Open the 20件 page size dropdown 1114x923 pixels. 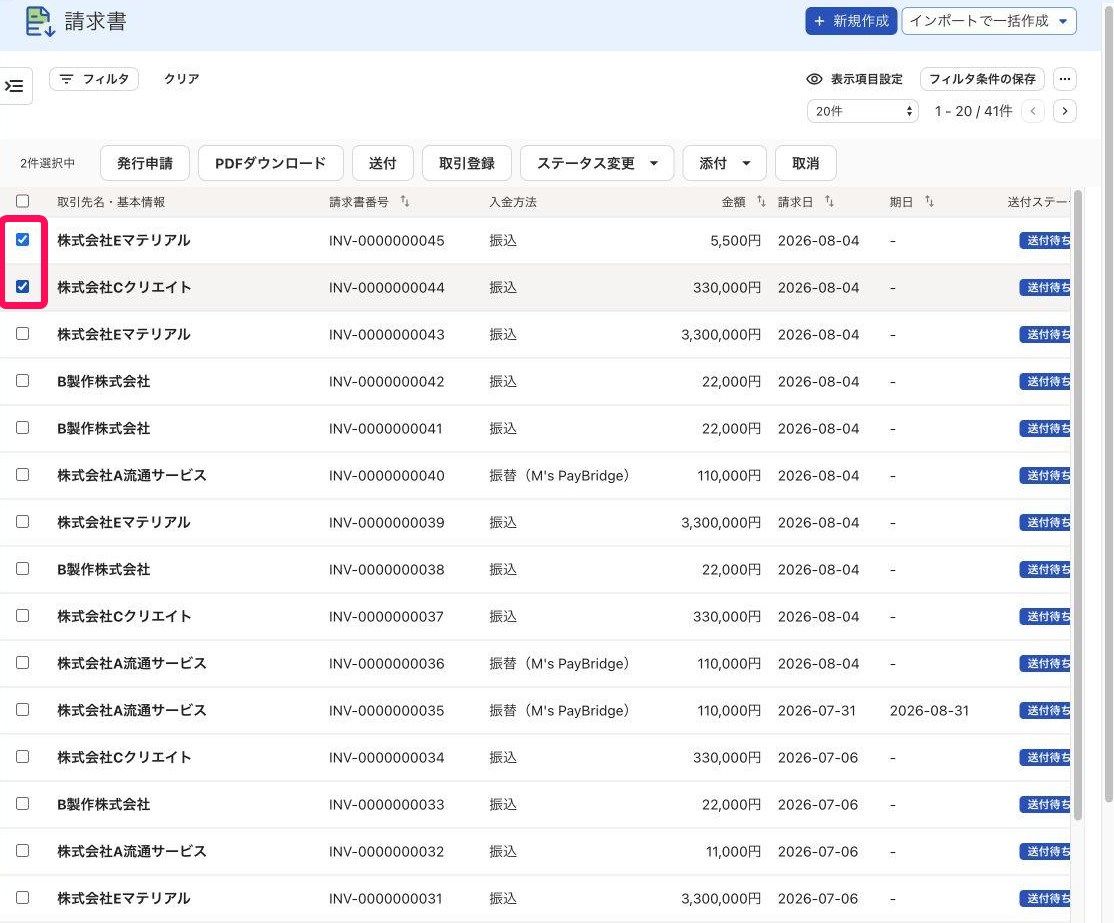click(862, 111)
